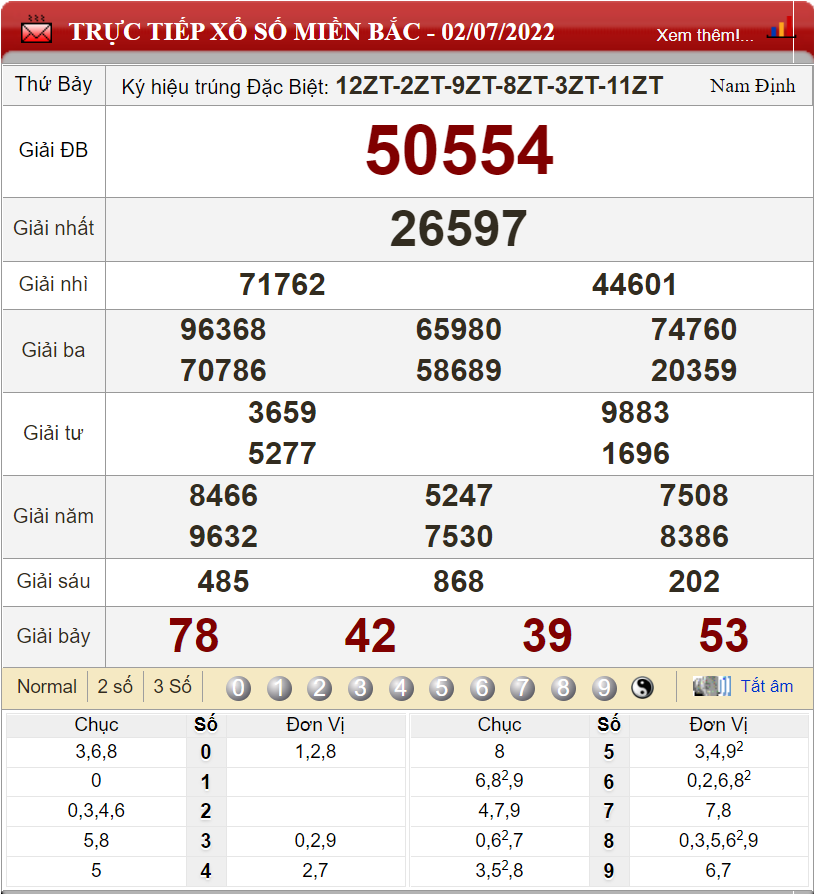Select digit ball 4 filter

[401, 688]
